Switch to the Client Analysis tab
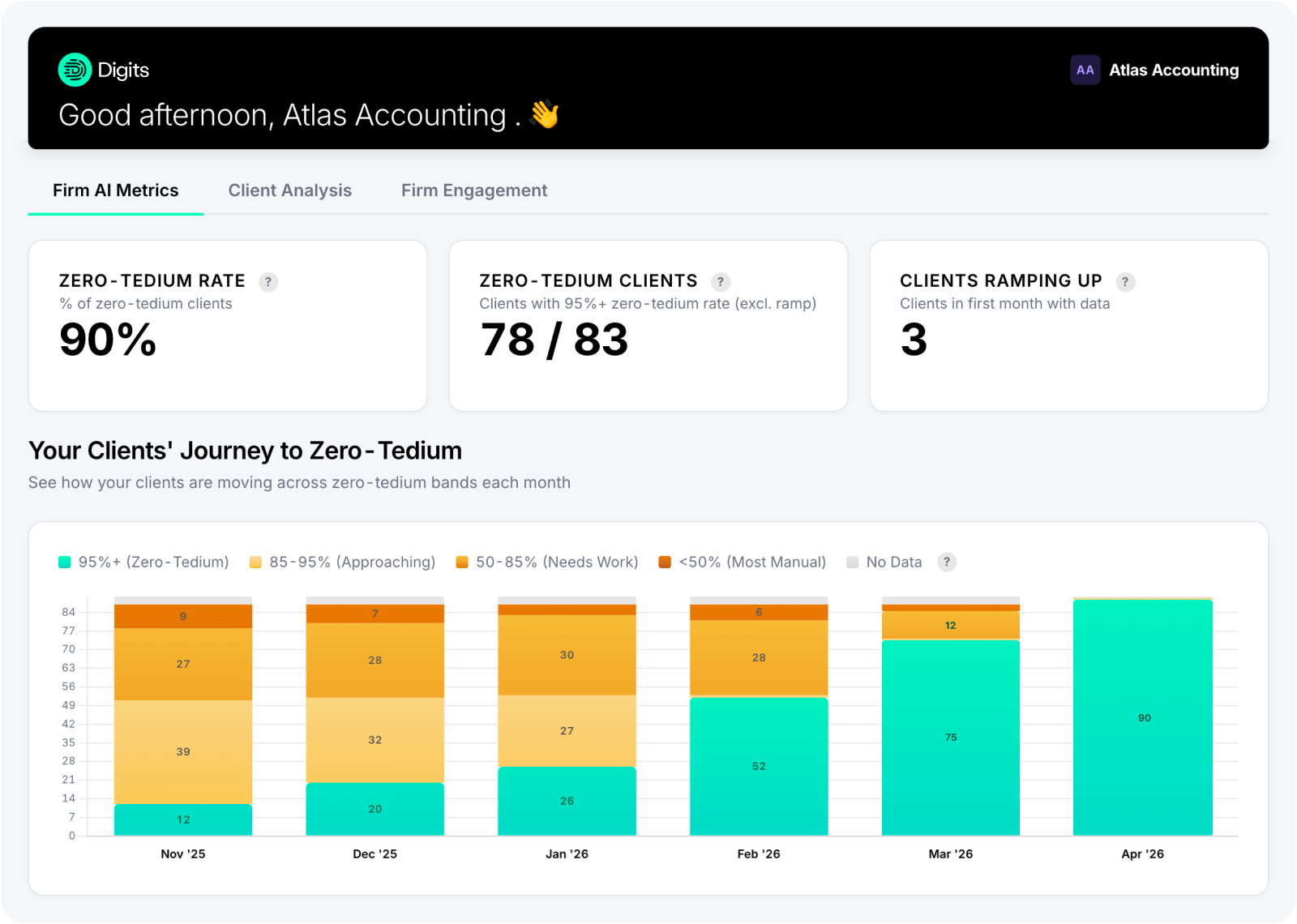The height and width of the screenshot is (924, 1297). click(x=290, y=190)
